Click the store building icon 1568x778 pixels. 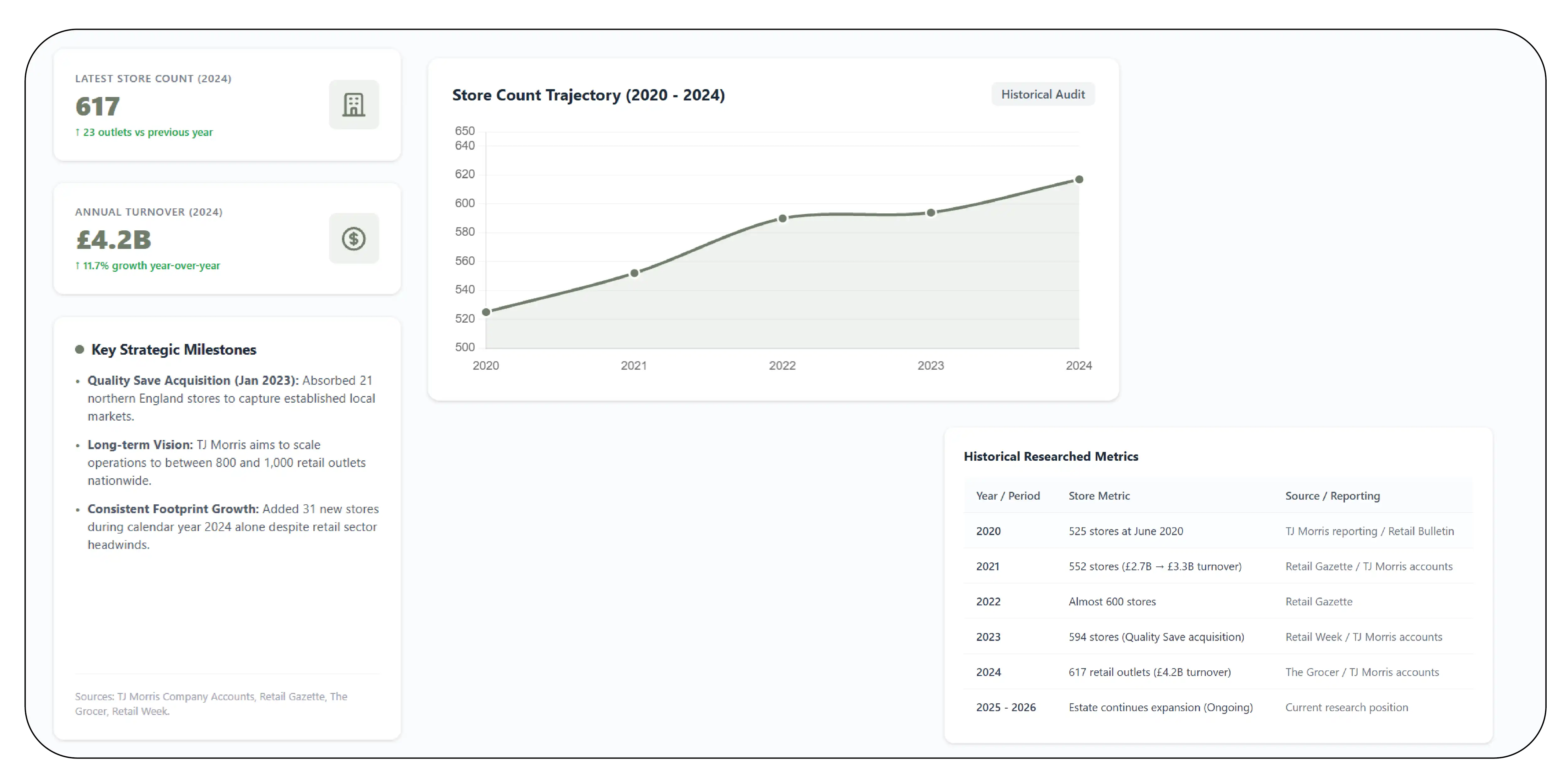(354, 105)
